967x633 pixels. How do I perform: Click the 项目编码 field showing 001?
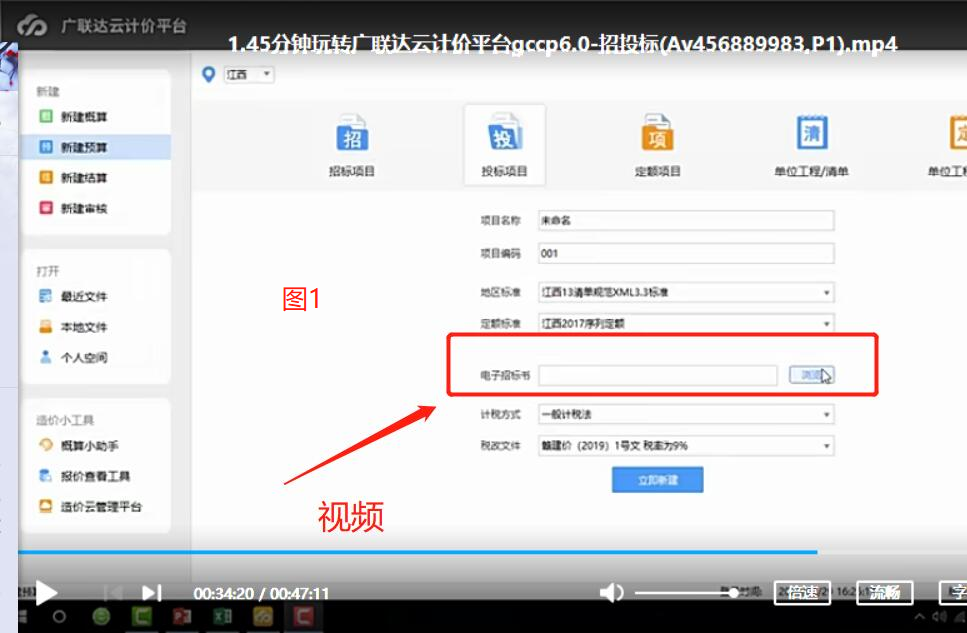pyautogui.click(x=686, y=253)
